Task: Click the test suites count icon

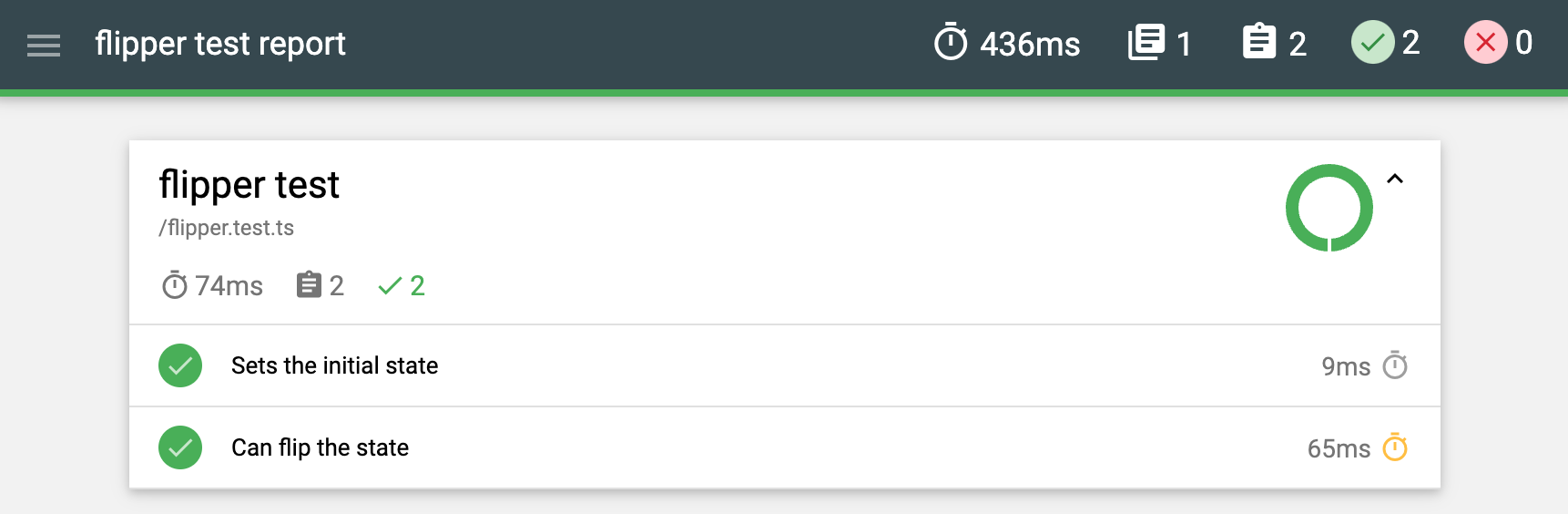Action: (x=1146, y=43)
